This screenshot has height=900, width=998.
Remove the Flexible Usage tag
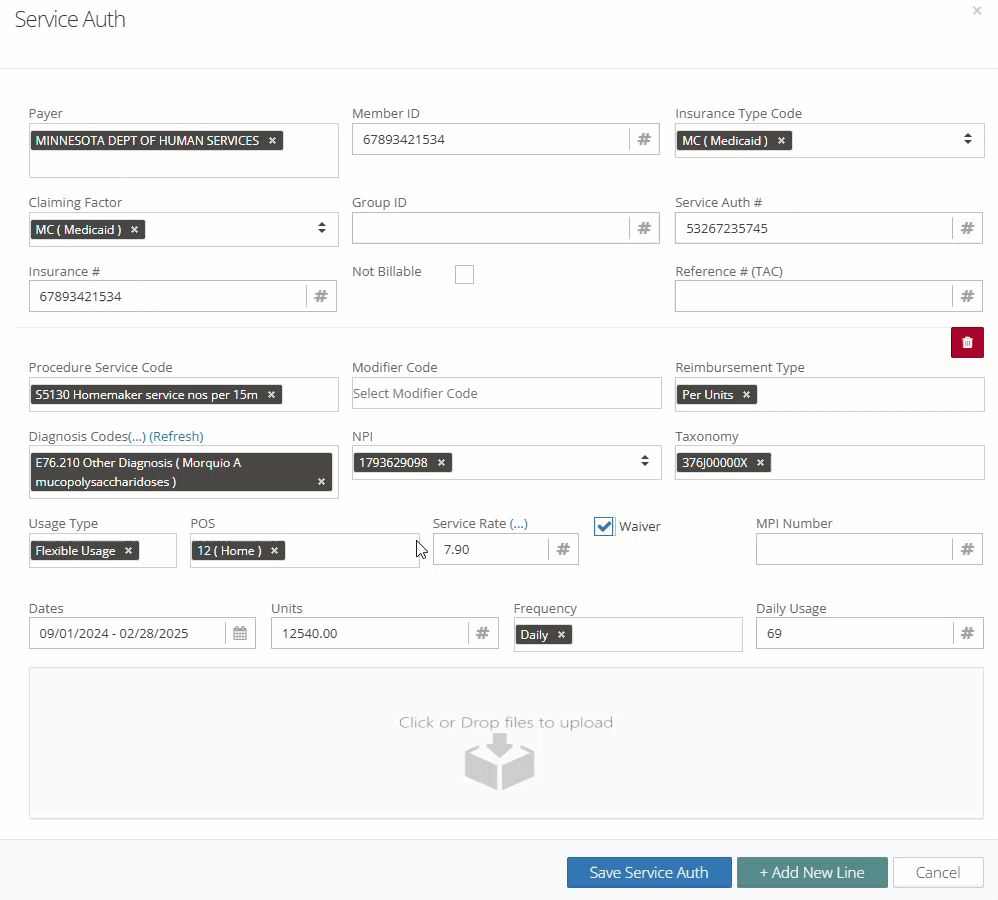coord(129,551)
